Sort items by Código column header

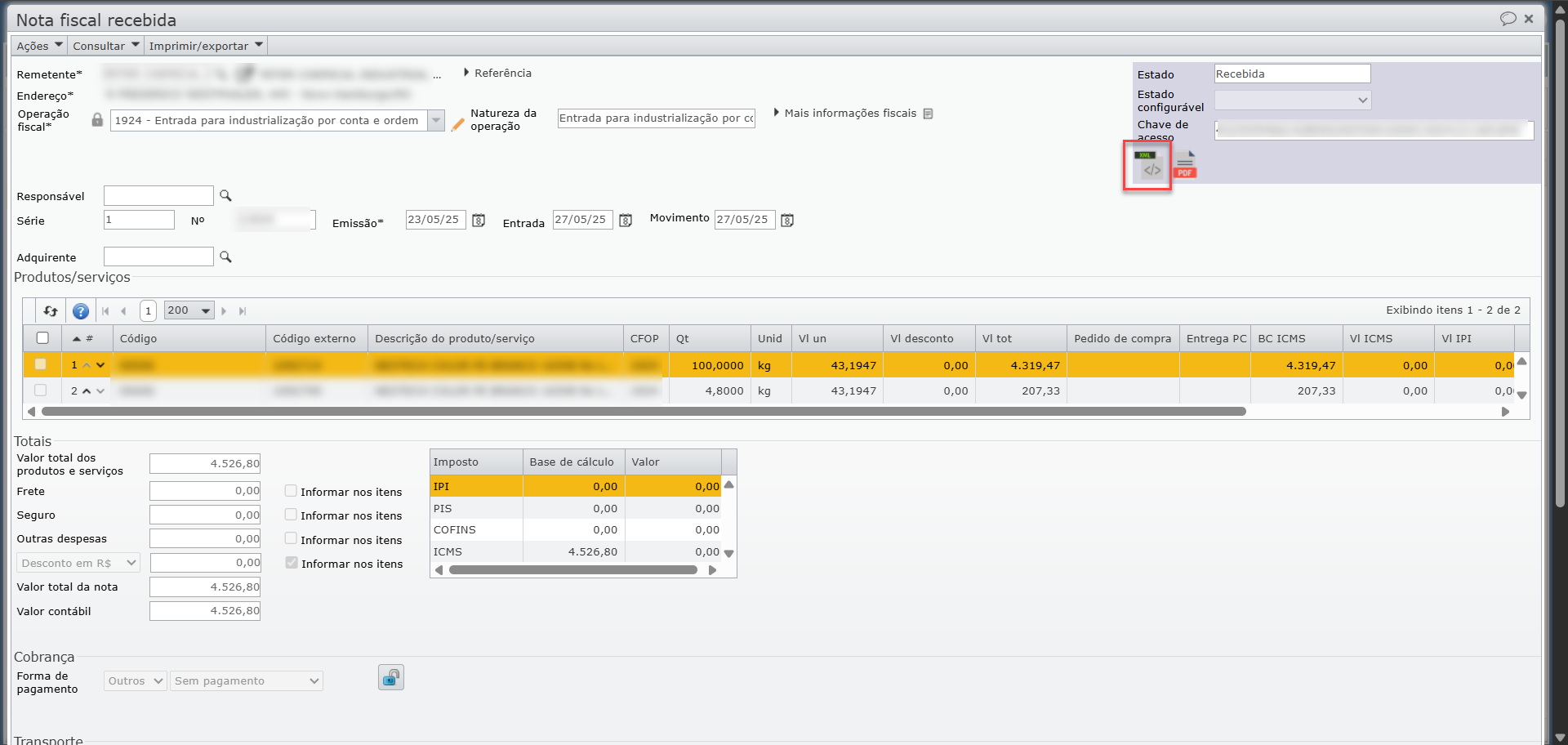189,339
